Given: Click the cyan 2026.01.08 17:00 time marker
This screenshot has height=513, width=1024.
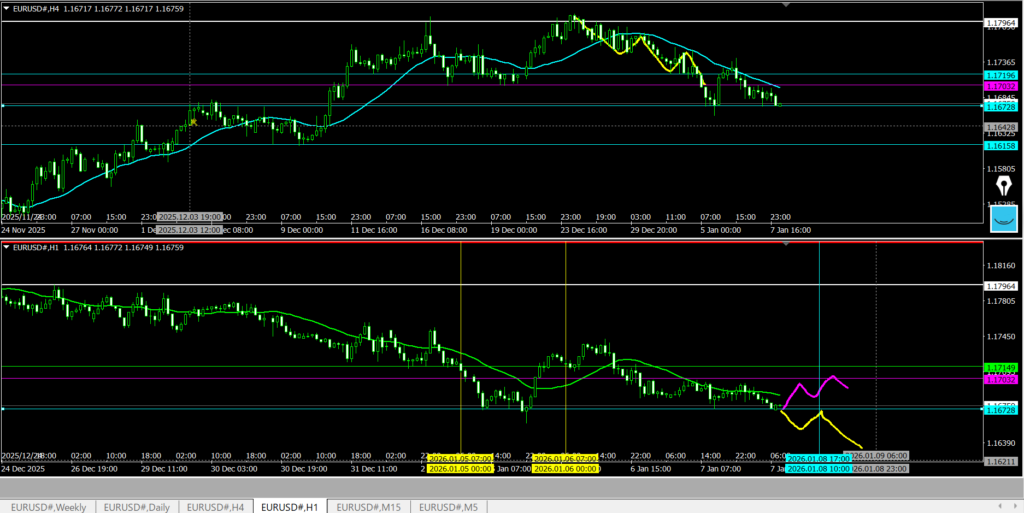Looking at the screenshot, I should pos(818,458).
